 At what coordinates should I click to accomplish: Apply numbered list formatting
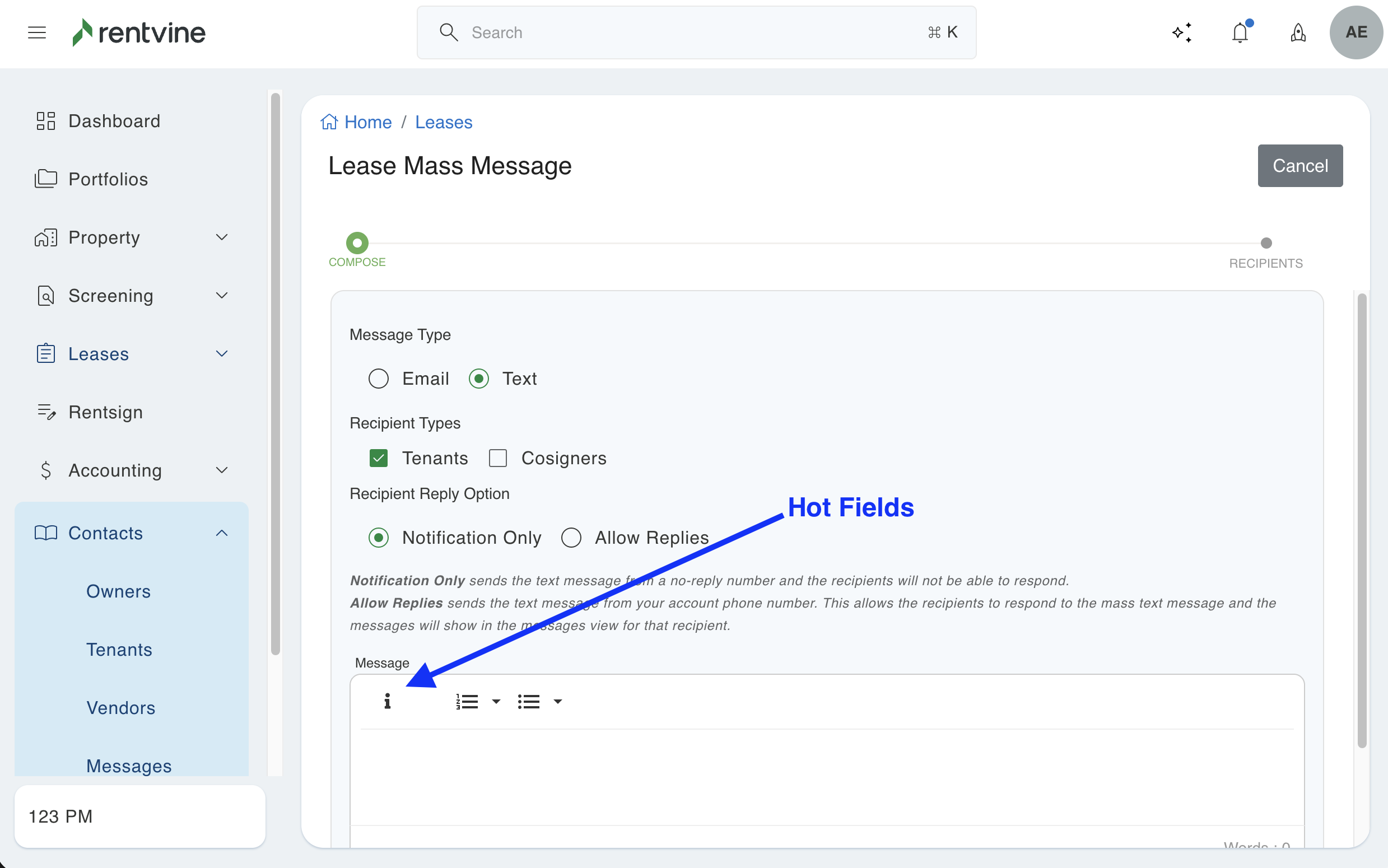coord(467,702)
